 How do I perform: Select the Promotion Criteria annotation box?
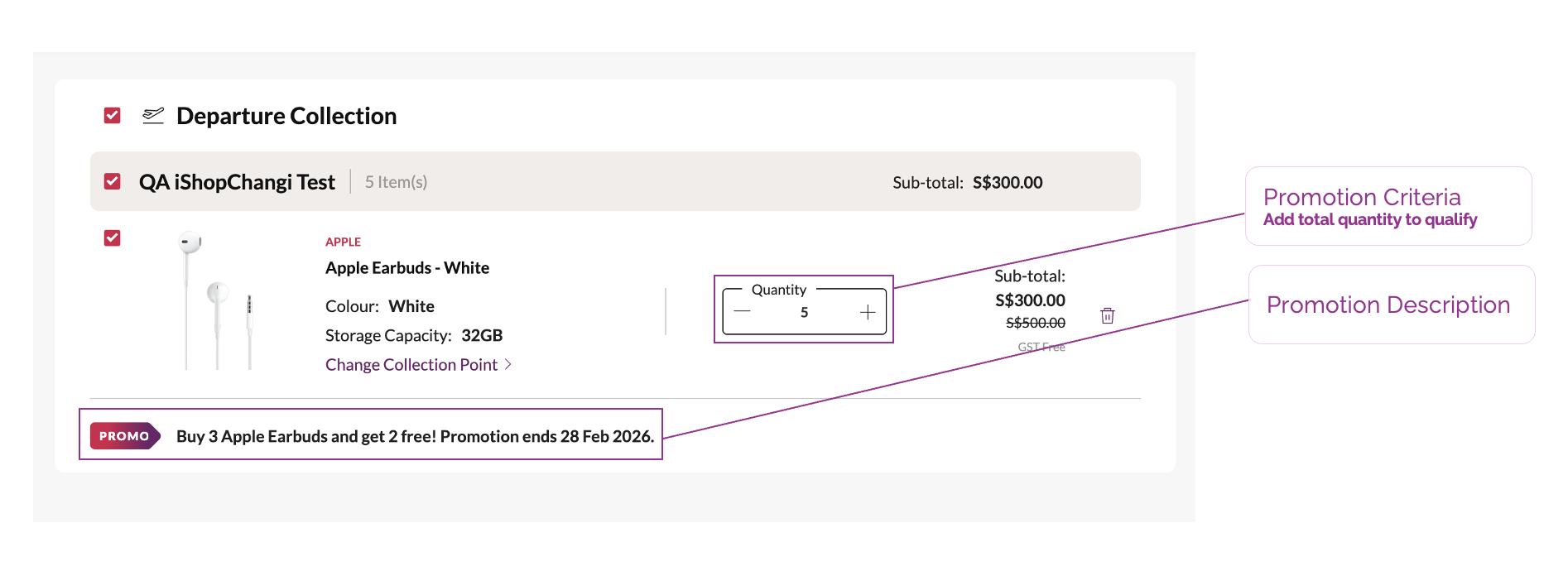(1388, 206)
